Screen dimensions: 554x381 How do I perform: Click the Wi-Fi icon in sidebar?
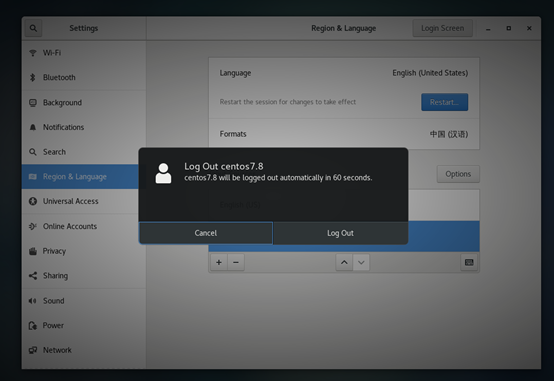point(33,53)
